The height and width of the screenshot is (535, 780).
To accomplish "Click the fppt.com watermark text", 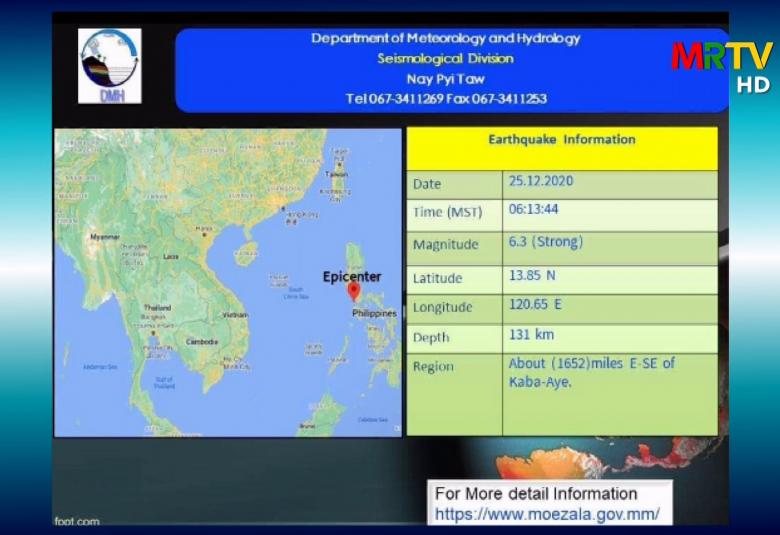I will pyautogui.click(x=77, y=521).
